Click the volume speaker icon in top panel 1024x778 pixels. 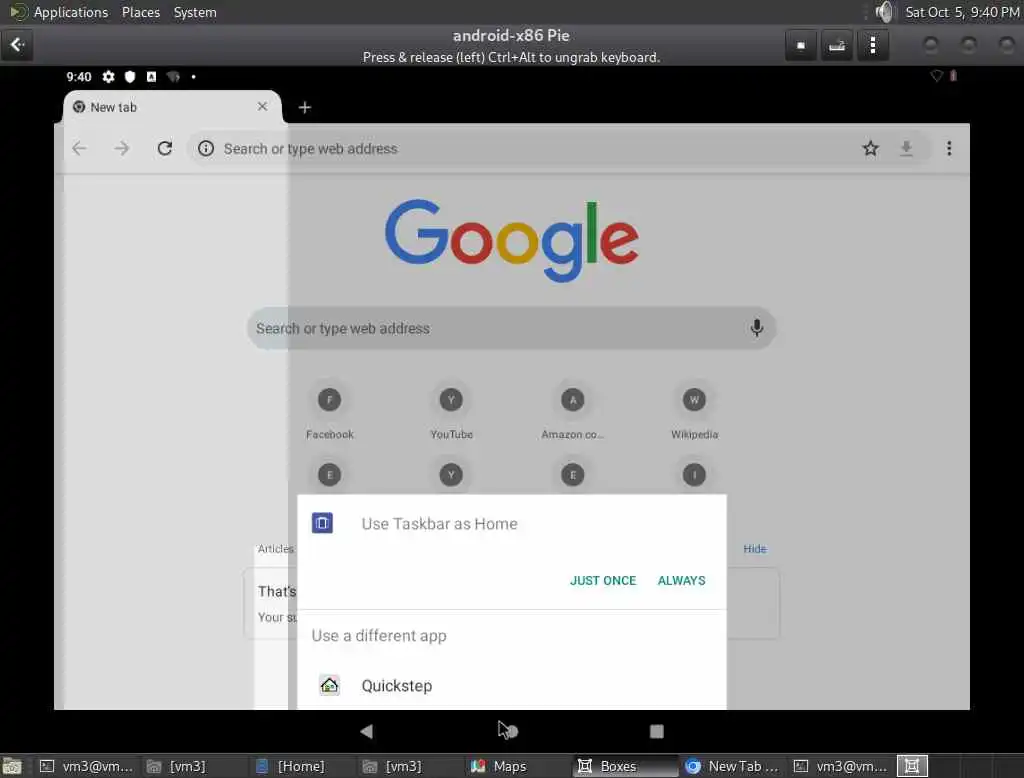(x=884, y=12)
